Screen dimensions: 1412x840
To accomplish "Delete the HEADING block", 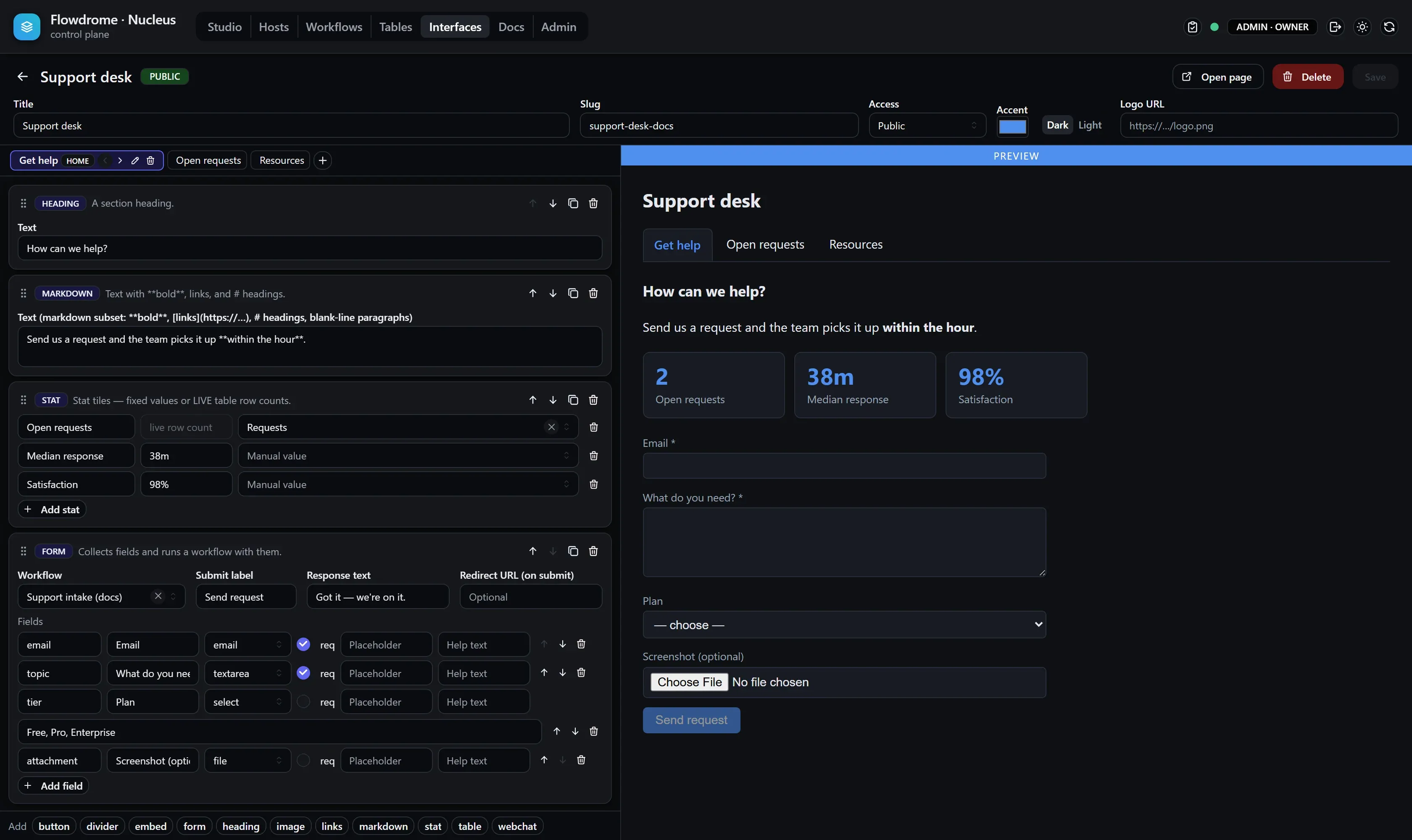I will pyautogui.click(x=593, y=203).
